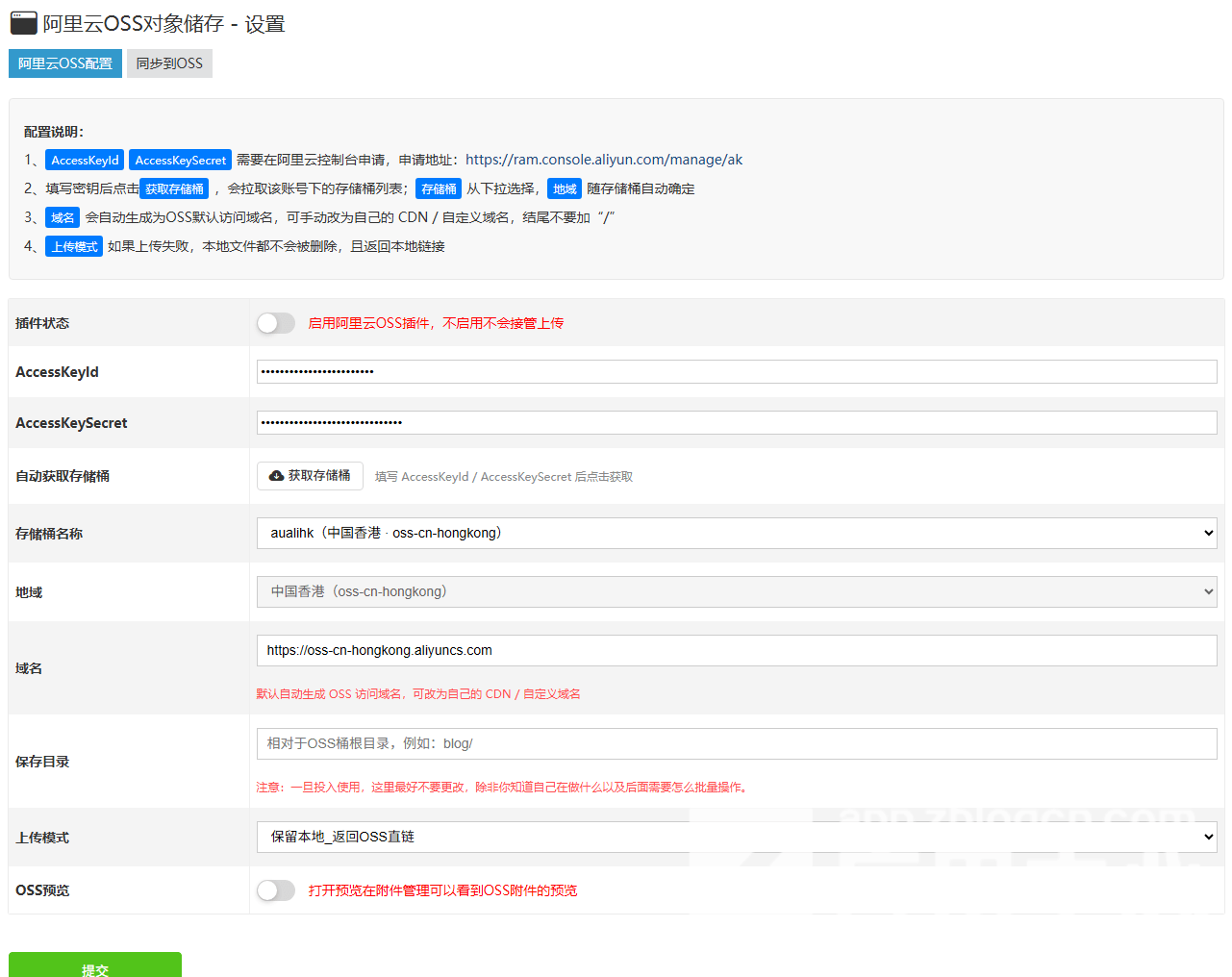Click the blue 上传模式 tag in step 4
This screenshot has width=1232, height=977.
tap(74, 246)
